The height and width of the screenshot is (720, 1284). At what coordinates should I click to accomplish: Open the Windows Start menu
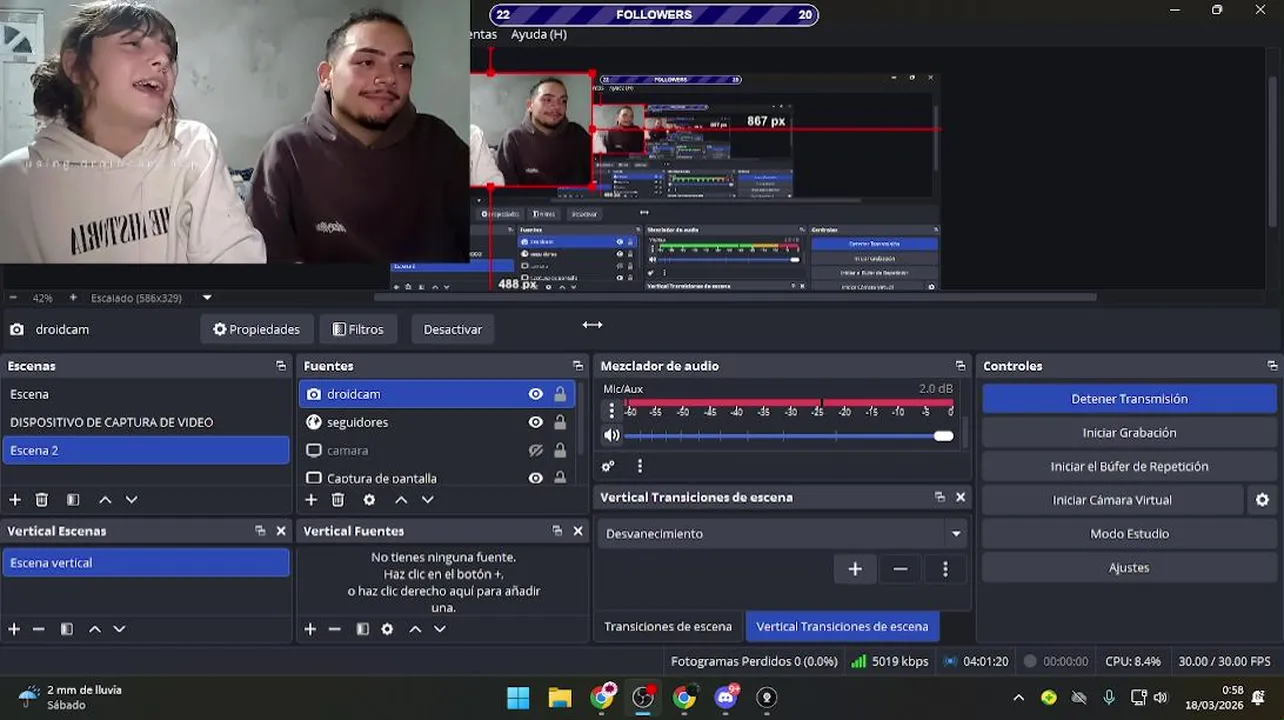click(518, 698)
